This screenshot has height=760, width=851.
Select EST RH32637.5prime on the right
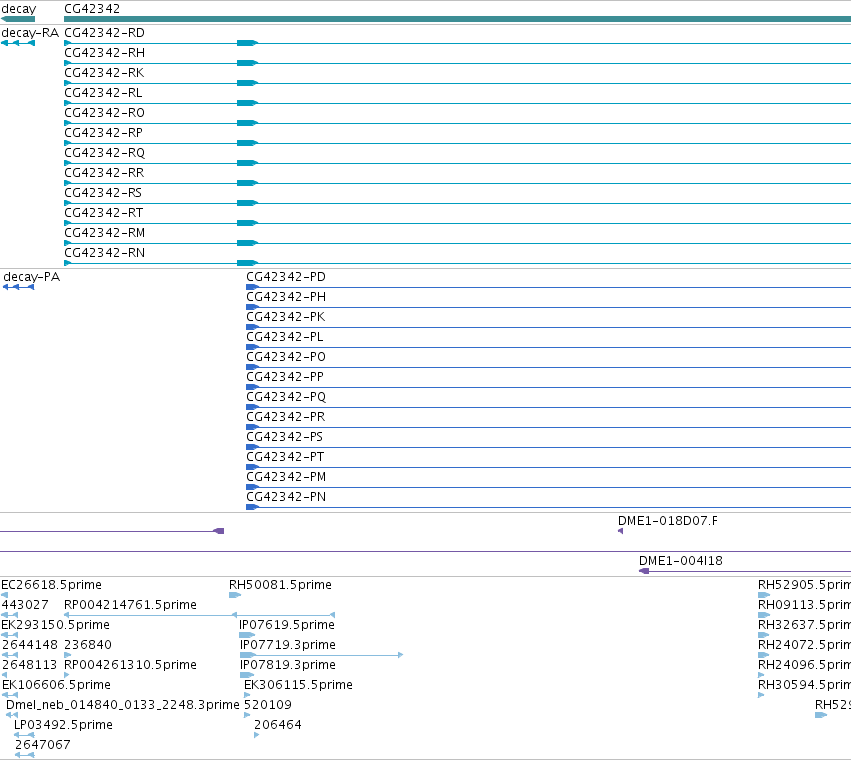click(x=804, y=625)
